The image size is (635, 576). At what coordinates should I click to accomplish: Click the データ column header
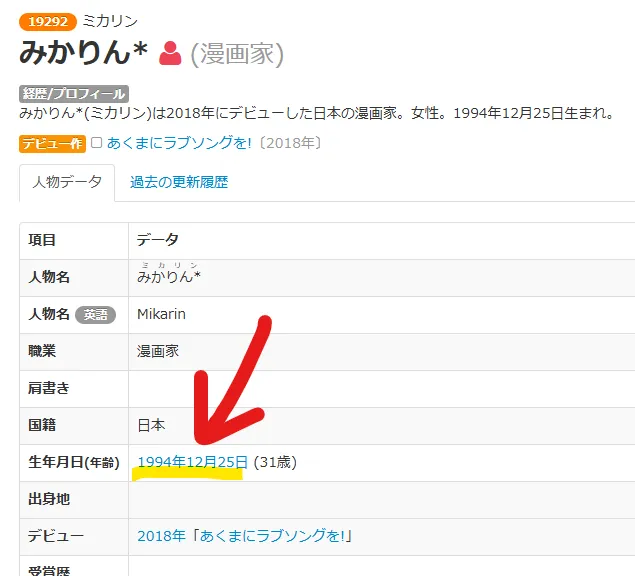coord(158,240)
